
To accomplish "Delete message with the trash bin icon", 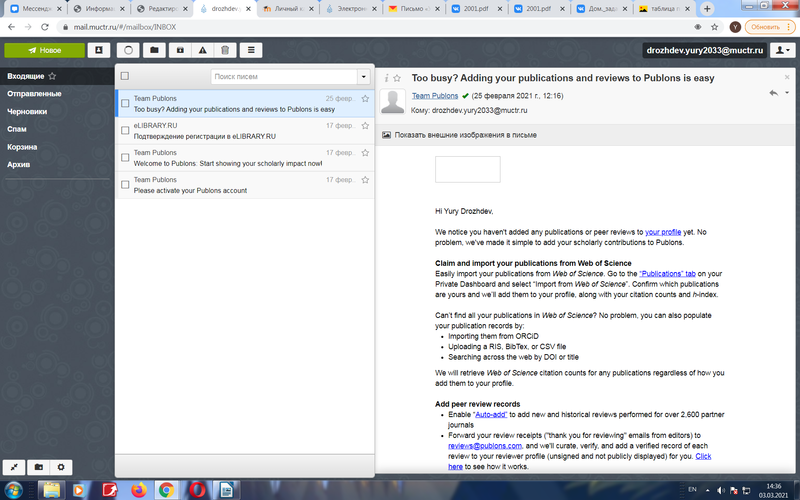I will tap(227, 50).
